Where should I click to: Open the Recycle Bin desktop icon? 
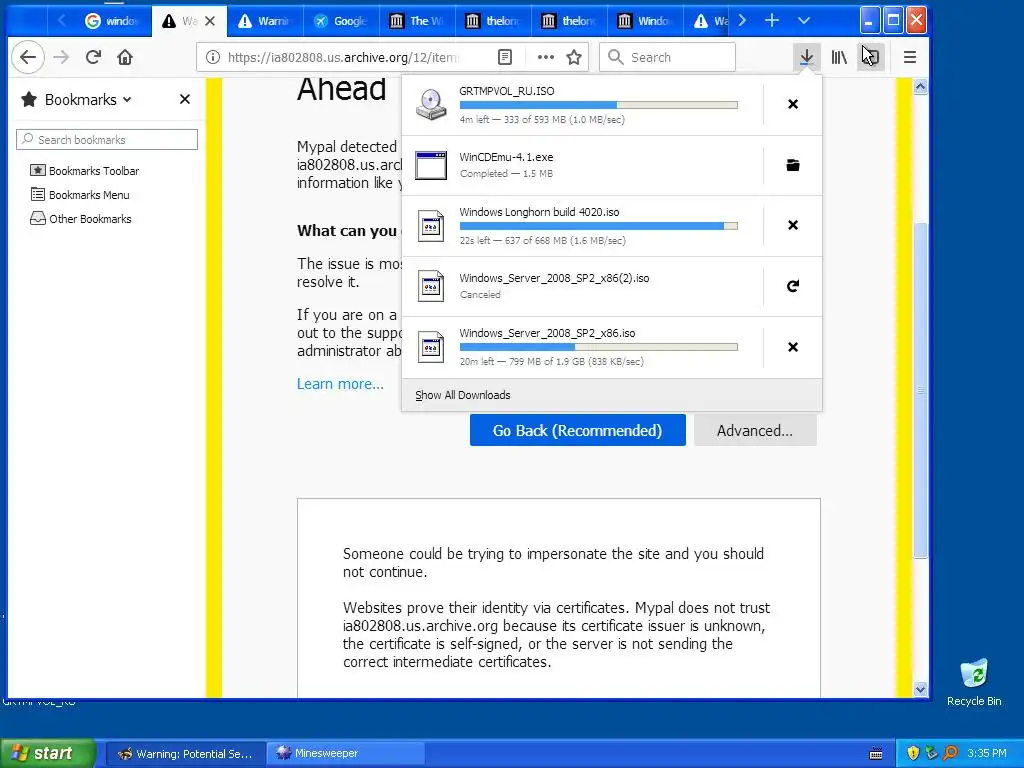[974, 683]
